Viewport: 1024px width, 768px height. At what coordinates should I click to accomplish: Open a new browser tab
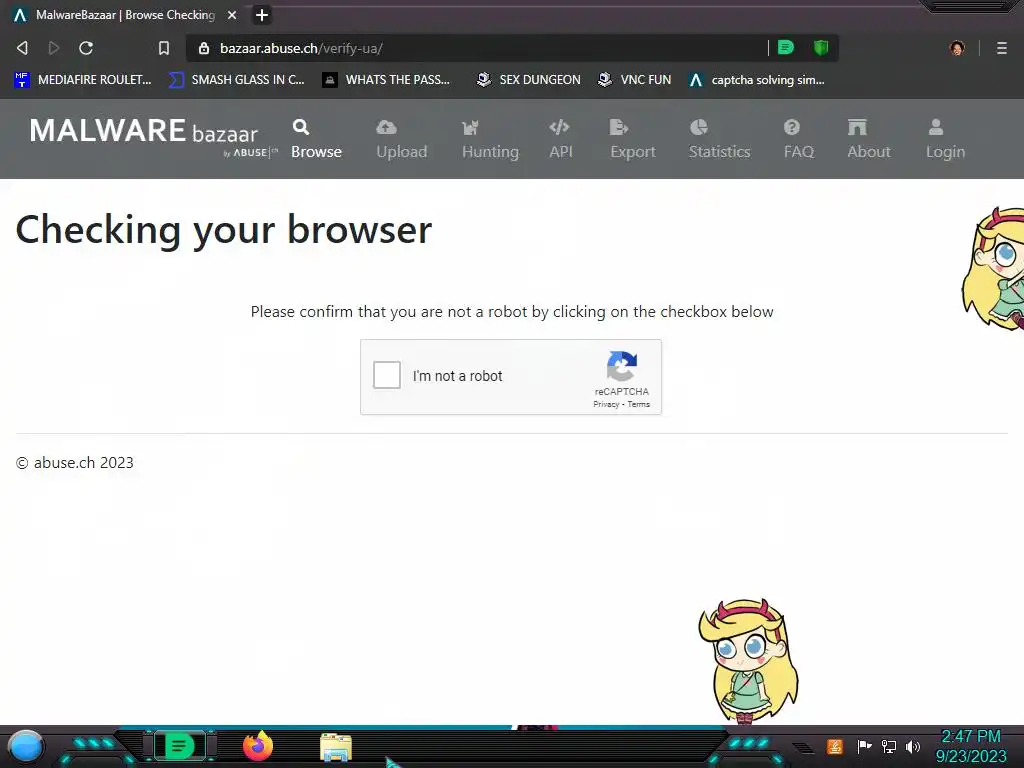pos(262,14)
